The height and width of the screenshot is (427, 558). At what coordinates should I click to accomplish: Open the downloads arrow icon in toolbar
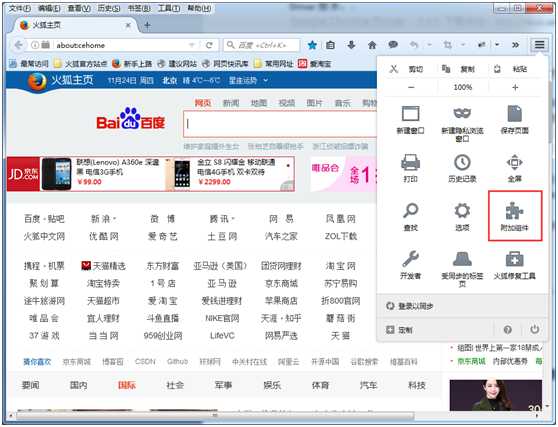(x=351, y=45)
